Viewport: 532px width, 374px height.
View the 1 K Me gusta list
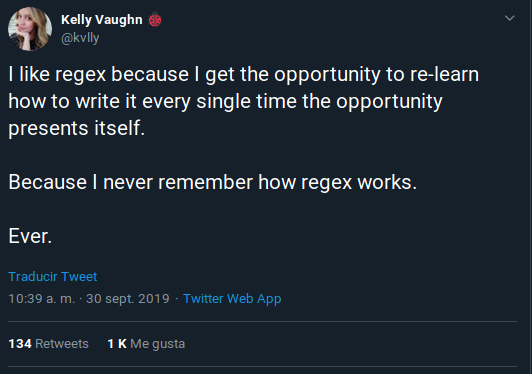146,344
